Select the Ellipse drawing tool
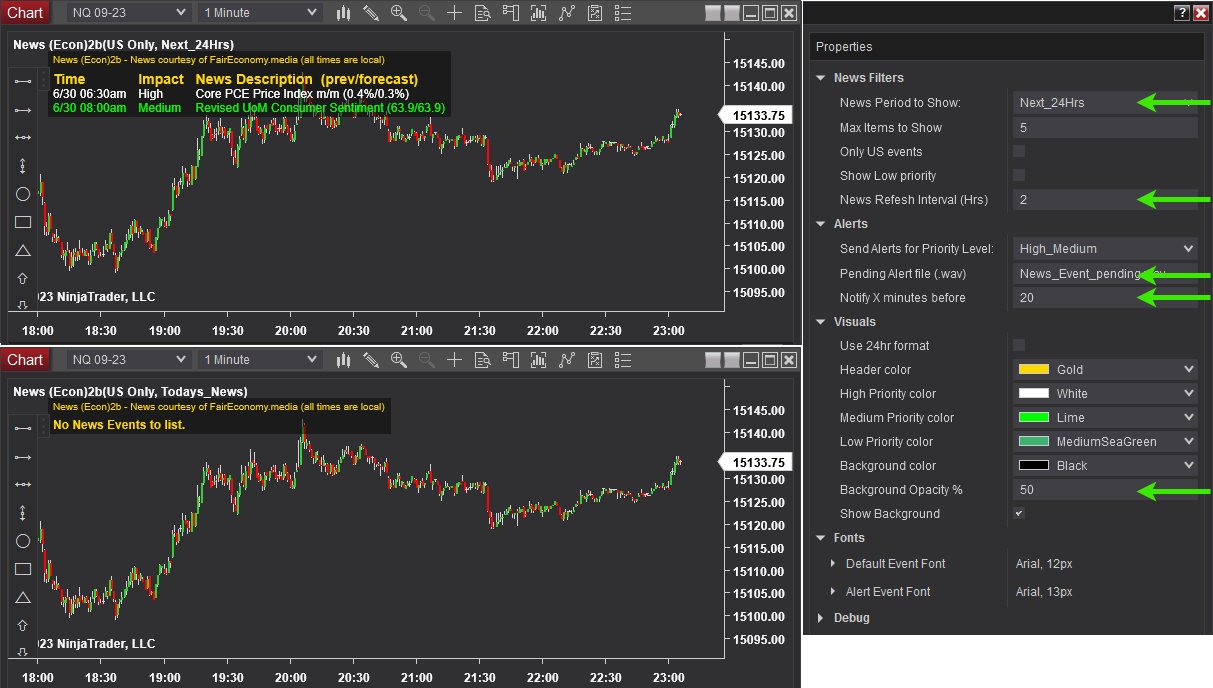This screenshot has width=1213, height=688. [x=22, y=194]
